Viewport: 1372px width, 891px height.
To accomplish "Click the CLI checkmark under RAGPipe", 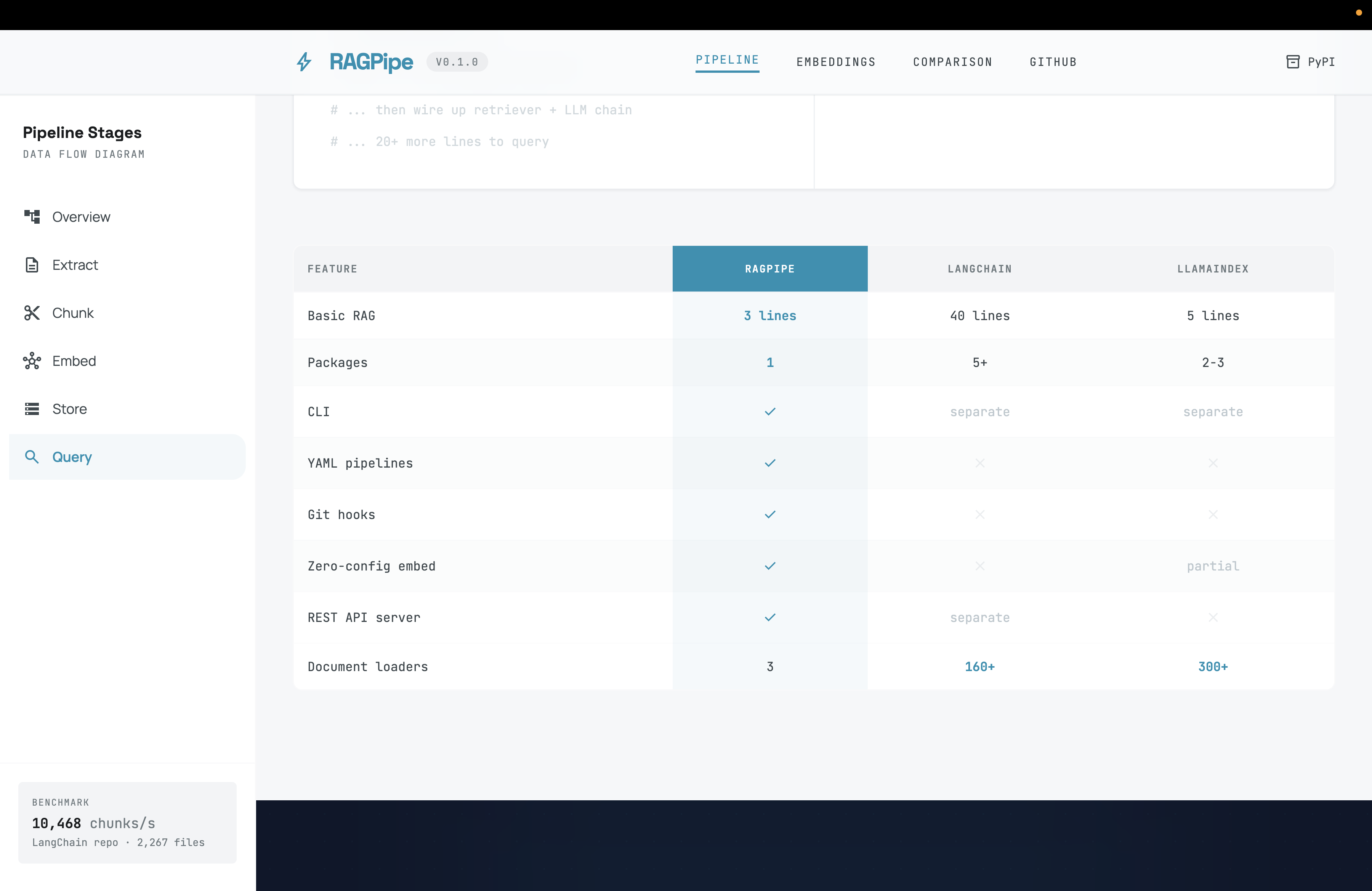I will [x=769, y=412].
